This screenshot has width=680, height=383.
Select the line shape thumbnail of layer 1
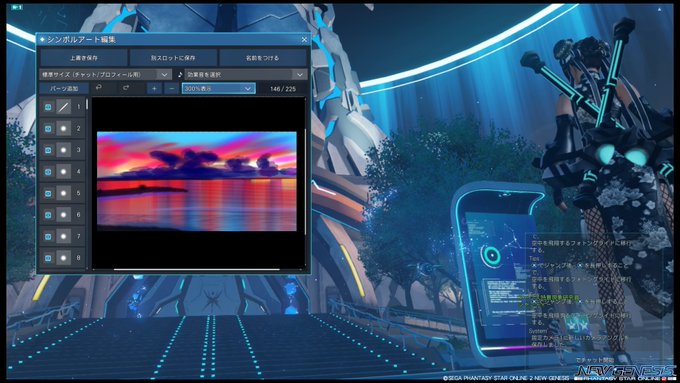tap(63, 107)
